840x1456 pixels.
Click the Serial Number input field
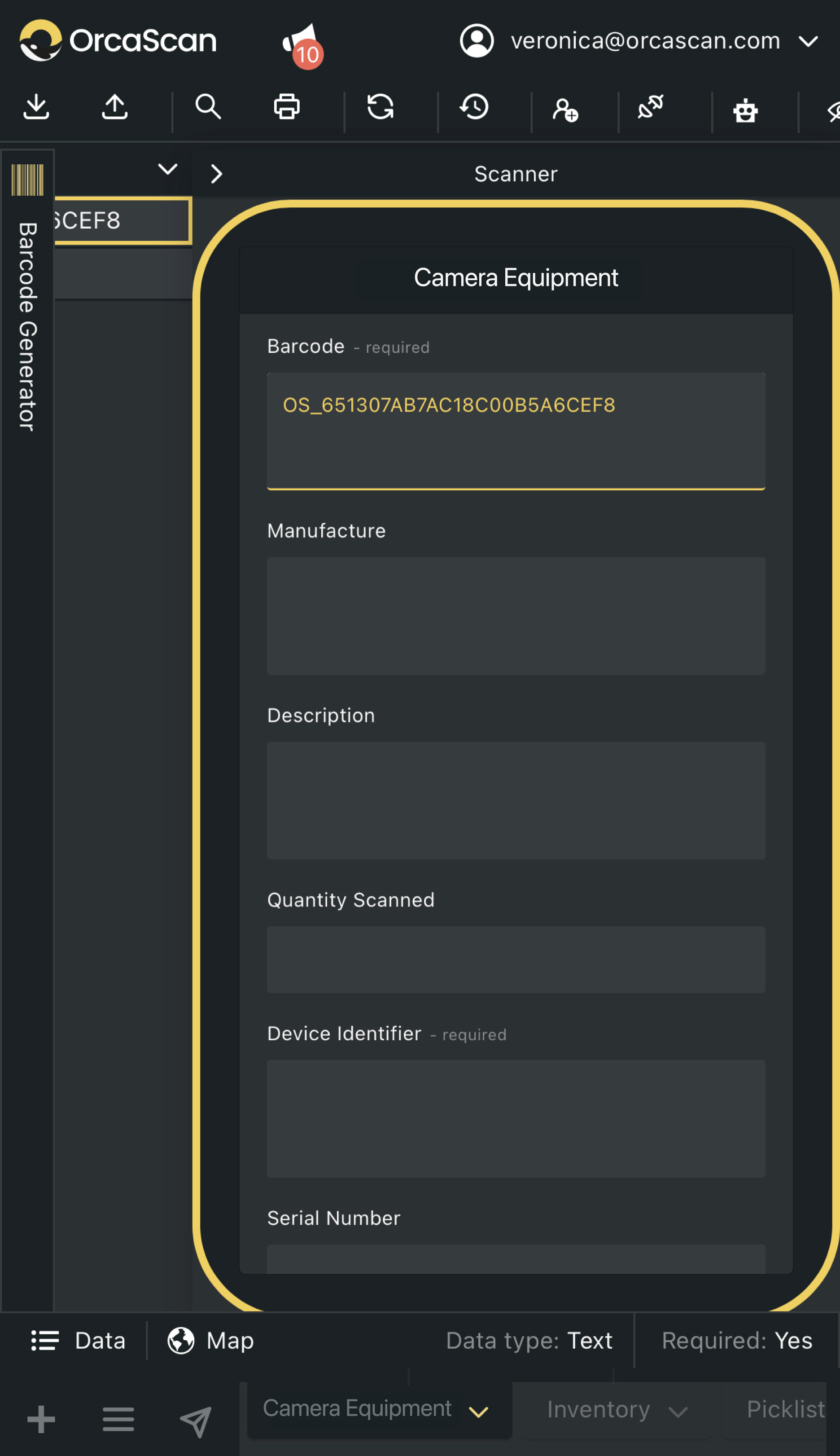pos(516,1259)
